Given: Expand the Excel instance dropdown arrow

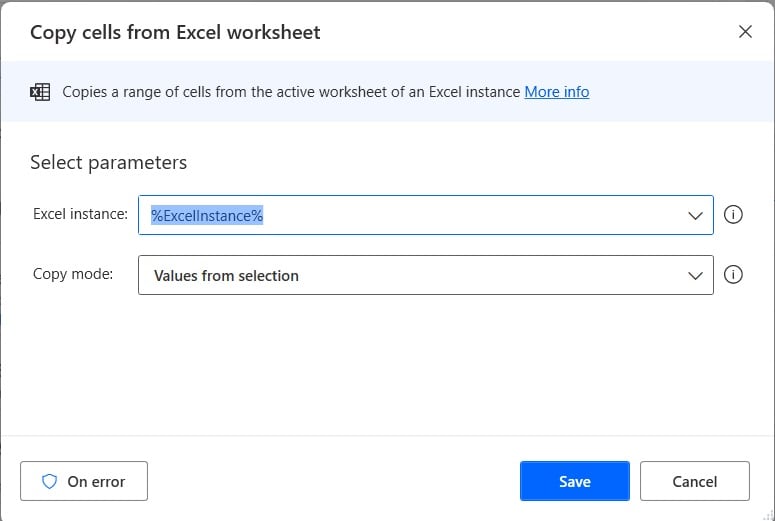Looking at the screenshot, I should point(695,216).
